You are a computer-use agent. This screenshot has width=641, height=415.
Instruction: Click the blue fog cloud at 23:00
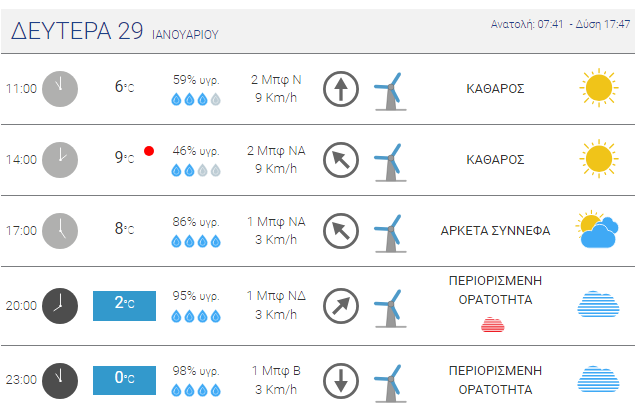coord(598,379)
